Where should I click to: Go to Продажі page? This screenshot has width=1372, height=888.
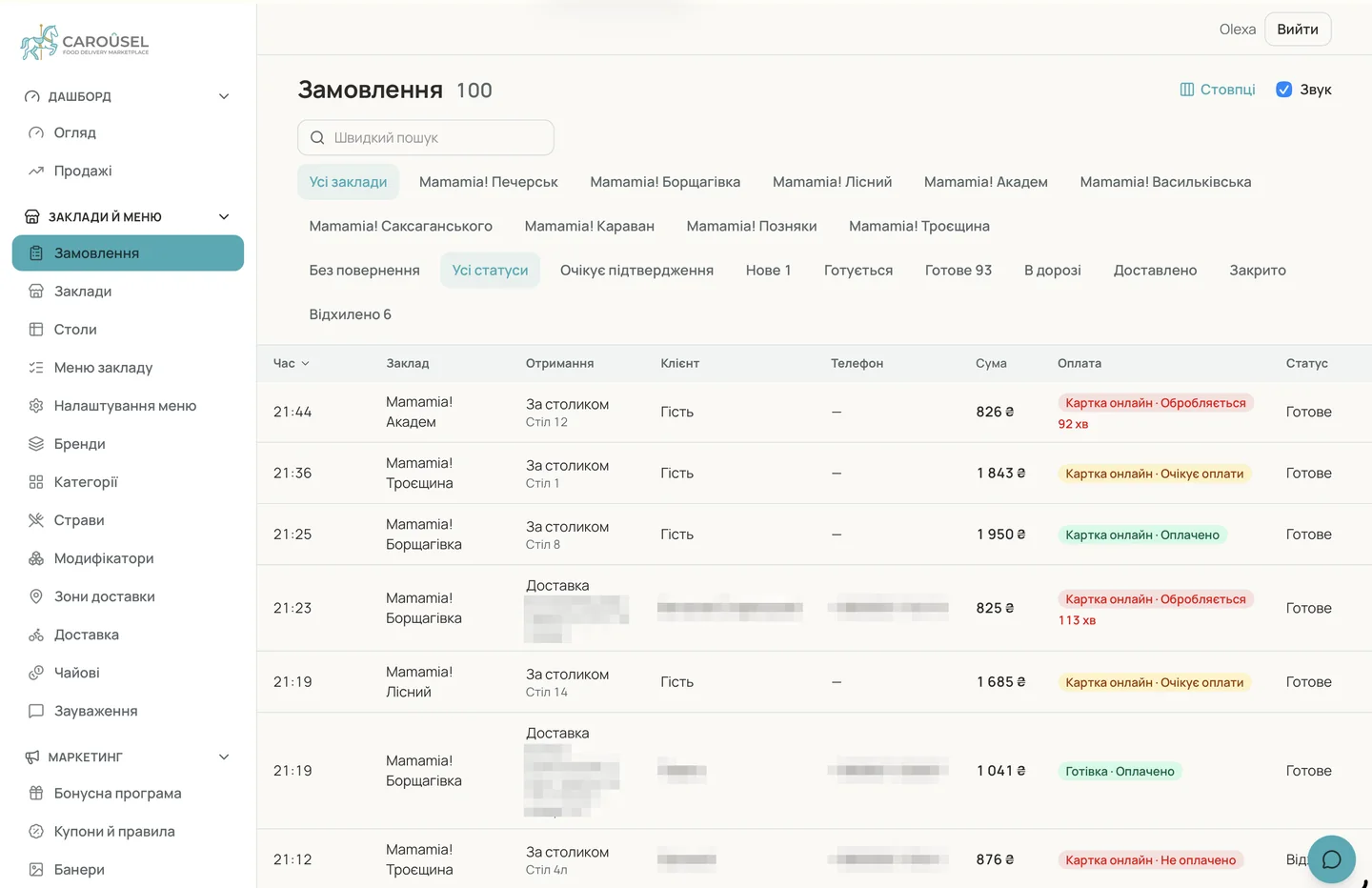click(x=128, y=171)
